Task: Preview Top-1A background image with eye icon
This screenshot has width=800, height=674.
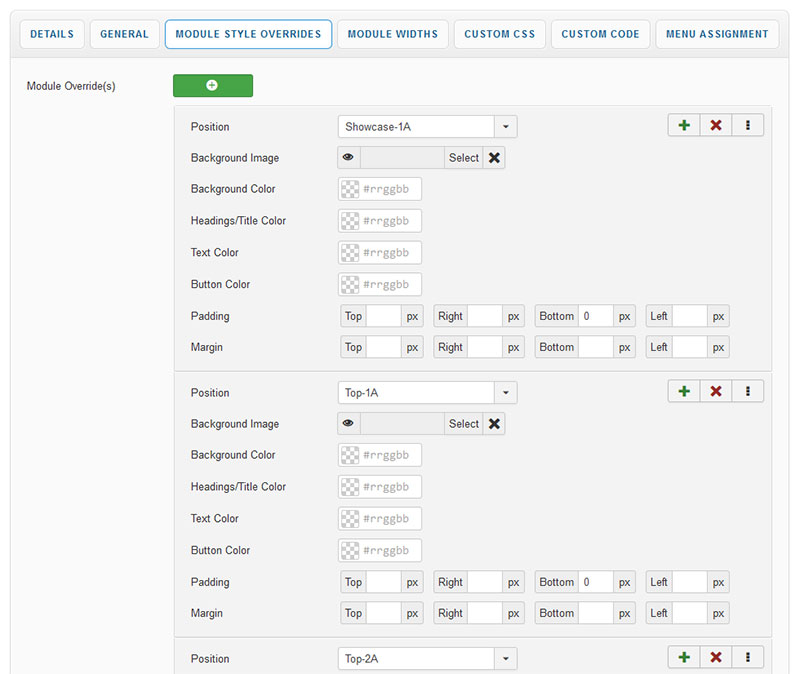Action: pos(349,424)
